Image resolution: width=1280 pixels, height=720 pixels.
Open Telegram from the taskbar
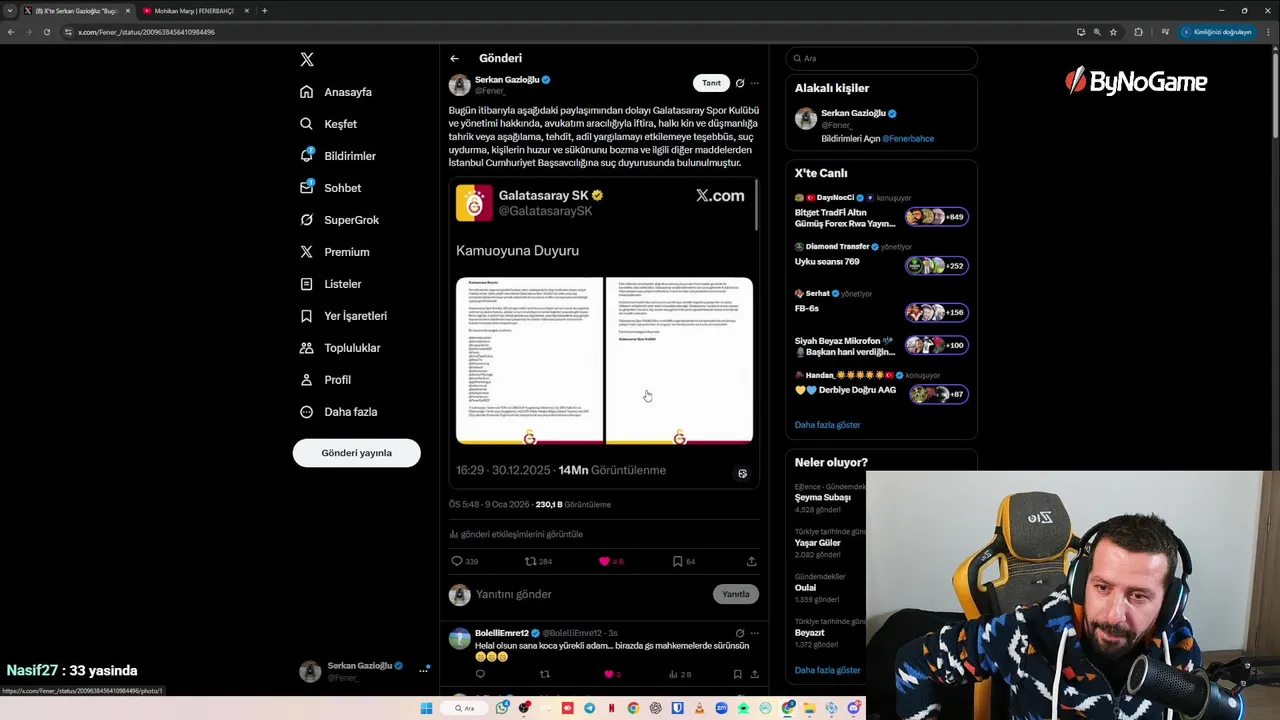pyautogui.click(x=589, y=708)
